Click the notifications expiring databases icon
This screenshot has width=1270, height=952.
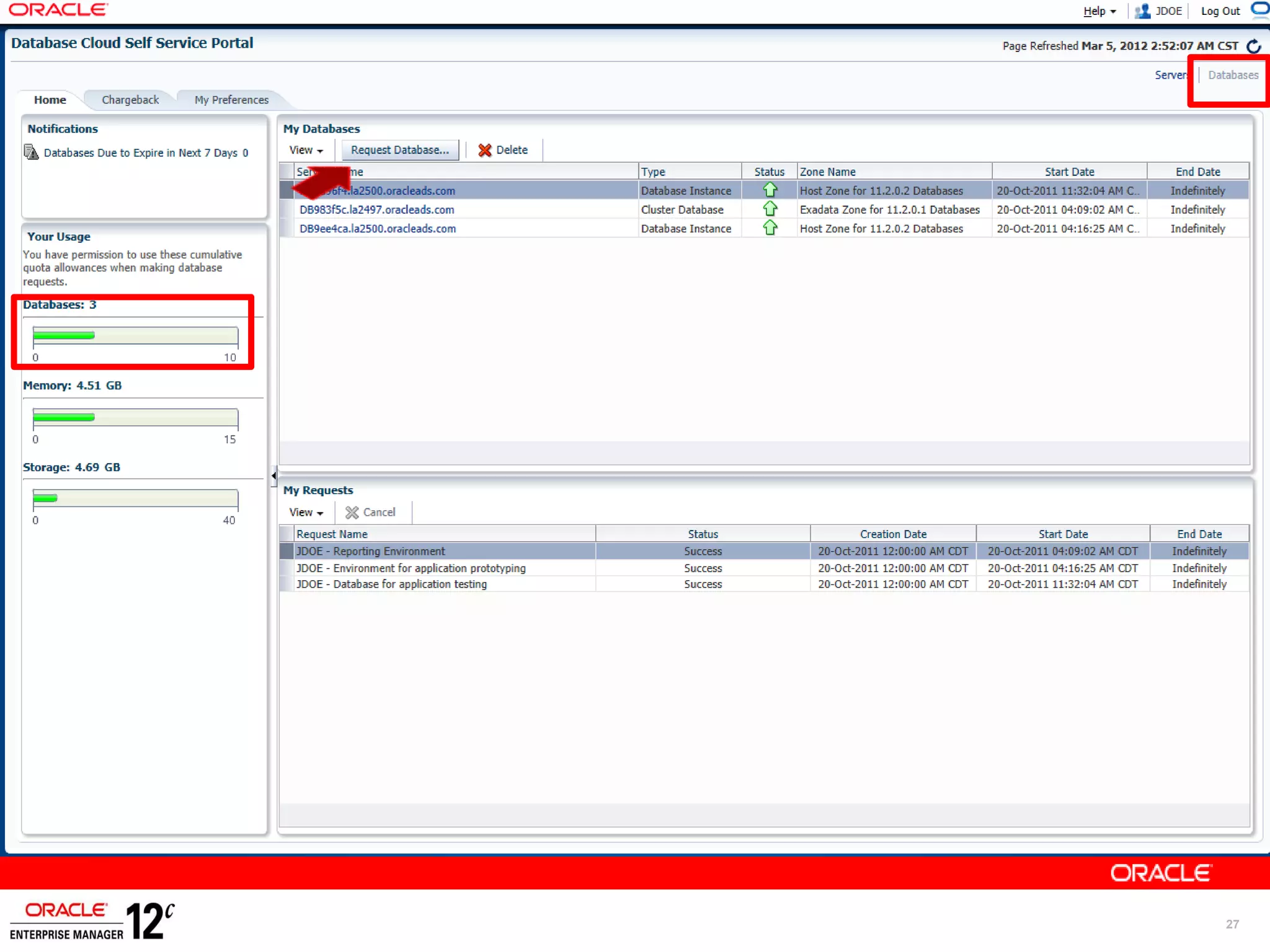tap(31, 152)
